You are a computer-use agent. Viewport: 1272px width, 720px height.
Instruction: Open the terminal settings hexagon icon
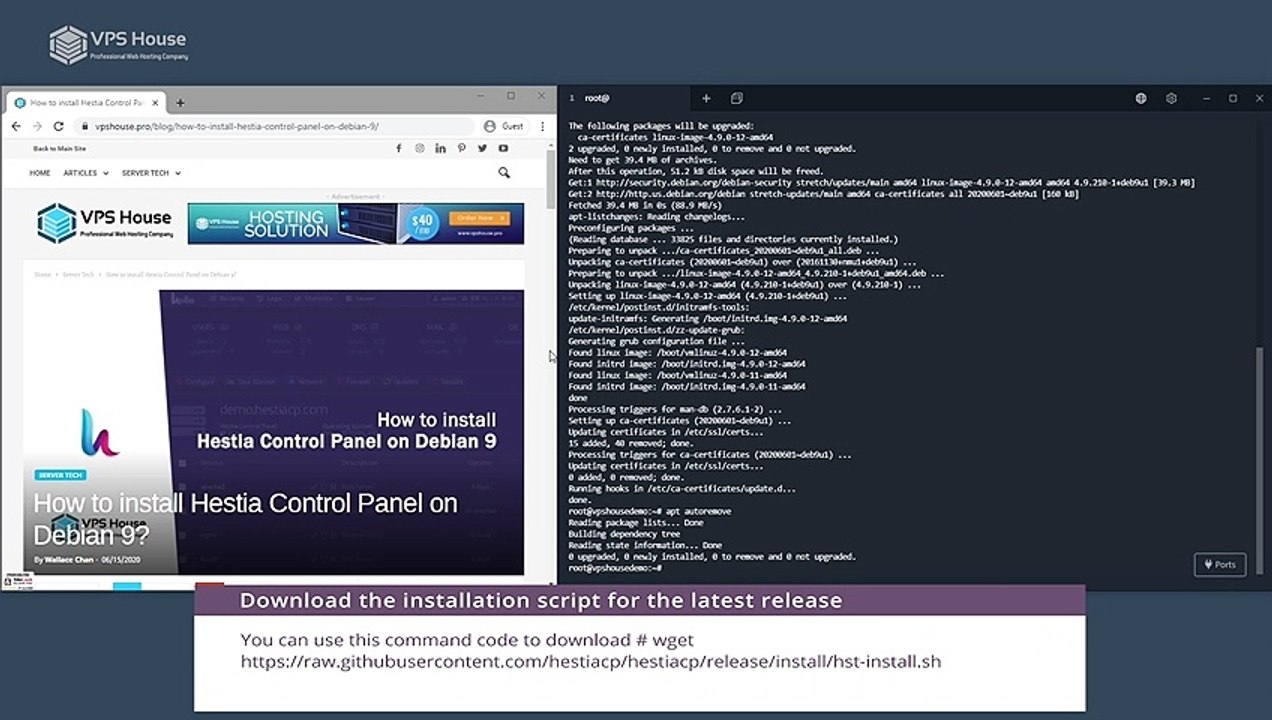coord(1171,98)
